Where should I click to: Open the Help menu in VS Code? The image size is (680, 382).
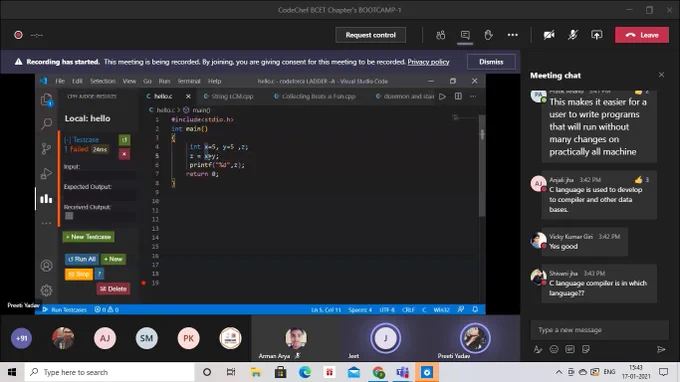click(x=214, y=81)
